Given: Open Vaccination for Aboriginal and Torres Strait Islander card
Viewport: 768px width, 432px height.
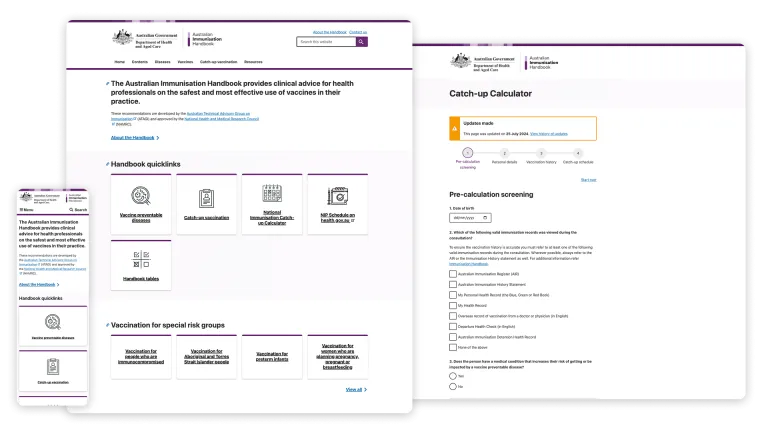Looking at the screenshot, I should tap(207, 357).
